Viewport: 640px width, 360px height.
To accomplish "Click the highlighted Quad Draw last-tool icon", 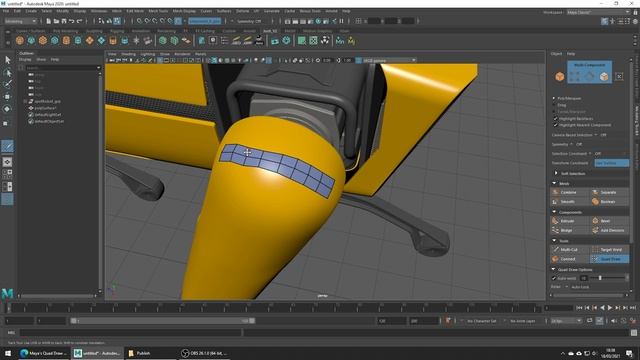I will (7, 146).
